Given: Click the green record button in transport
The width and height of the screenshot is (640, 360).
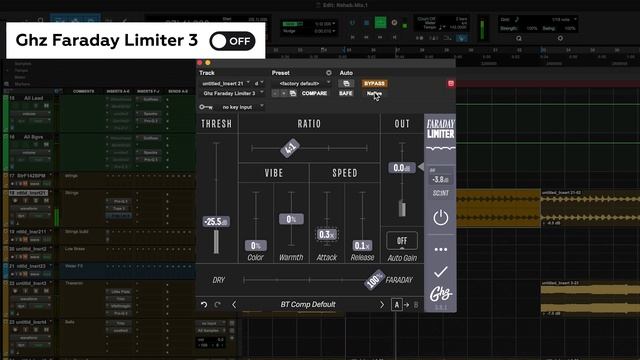Looking at the screenshot, I should coord(380,22).
